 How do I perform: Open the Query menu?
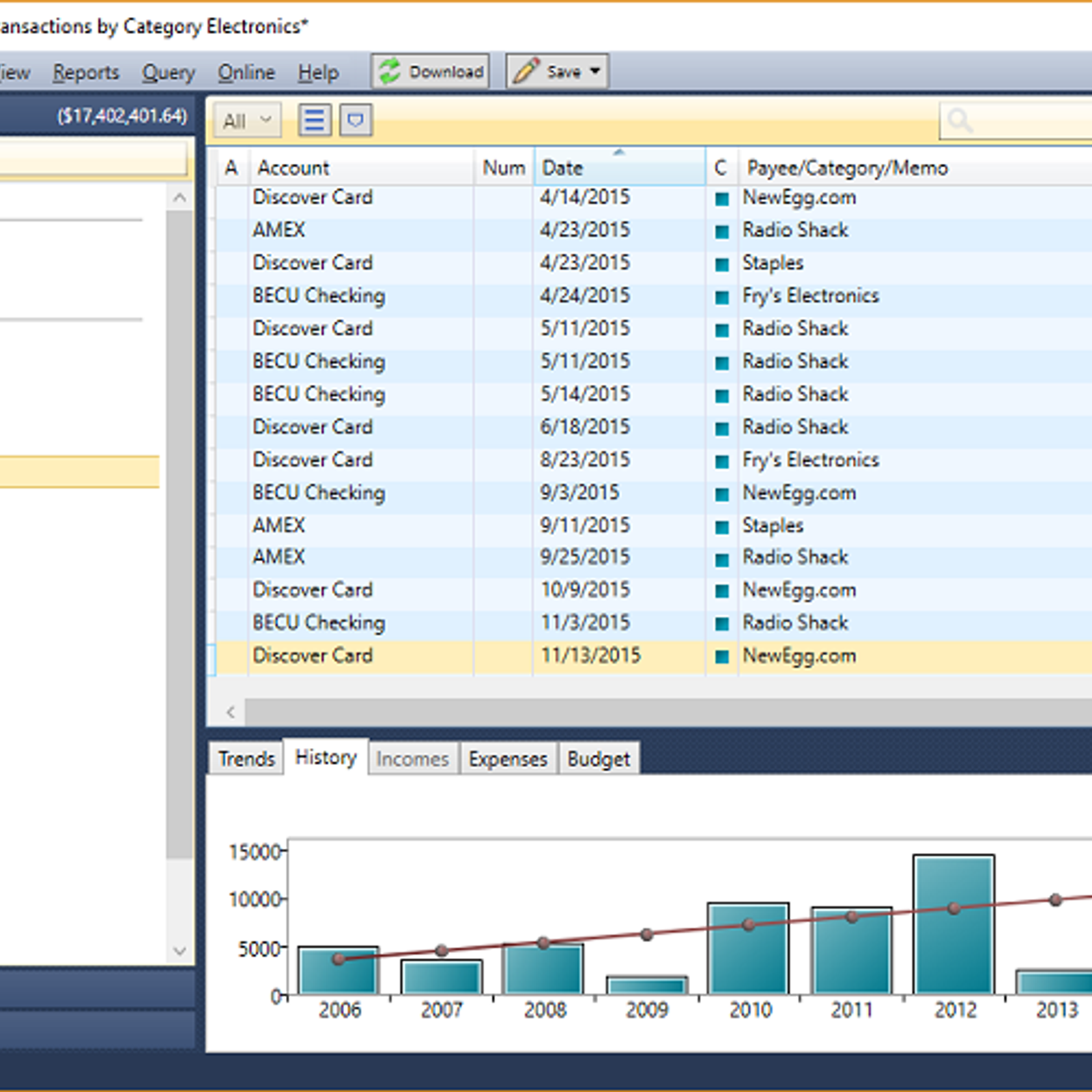coord(169,72)
